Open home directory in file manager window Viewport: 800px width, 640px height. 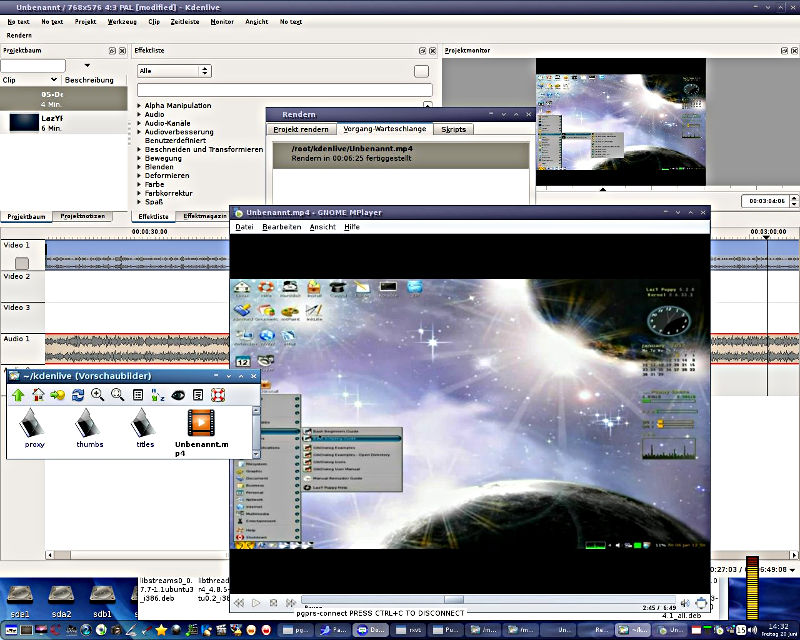38,395
